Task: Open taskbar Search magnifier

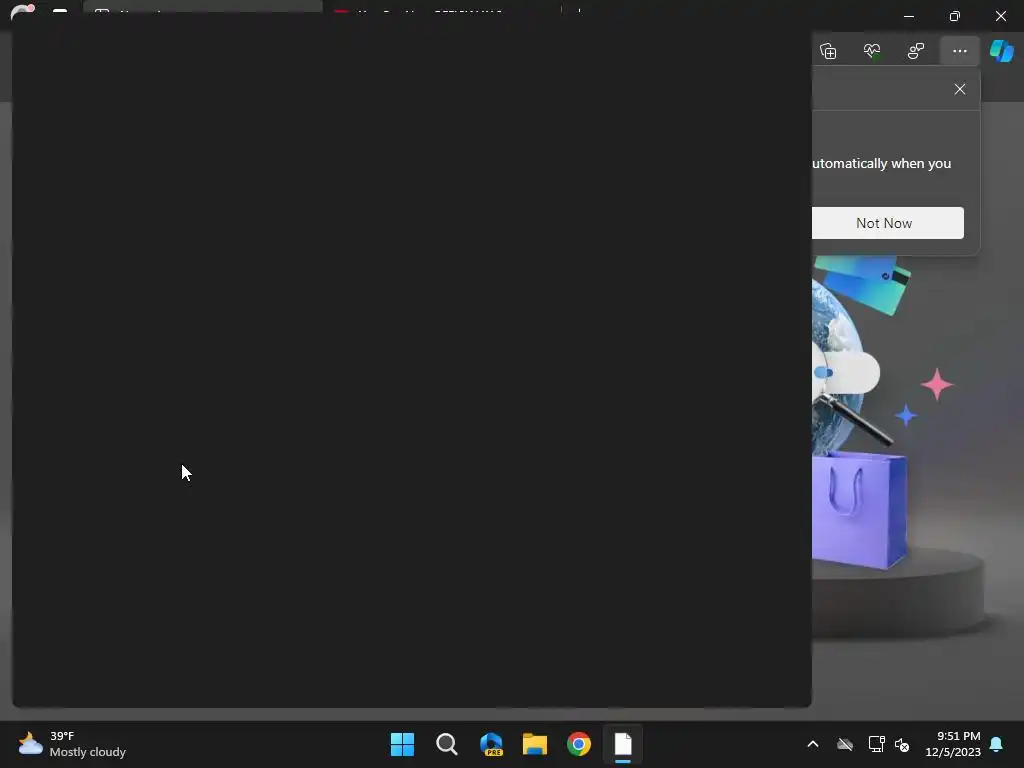Action: click(447, 744)
